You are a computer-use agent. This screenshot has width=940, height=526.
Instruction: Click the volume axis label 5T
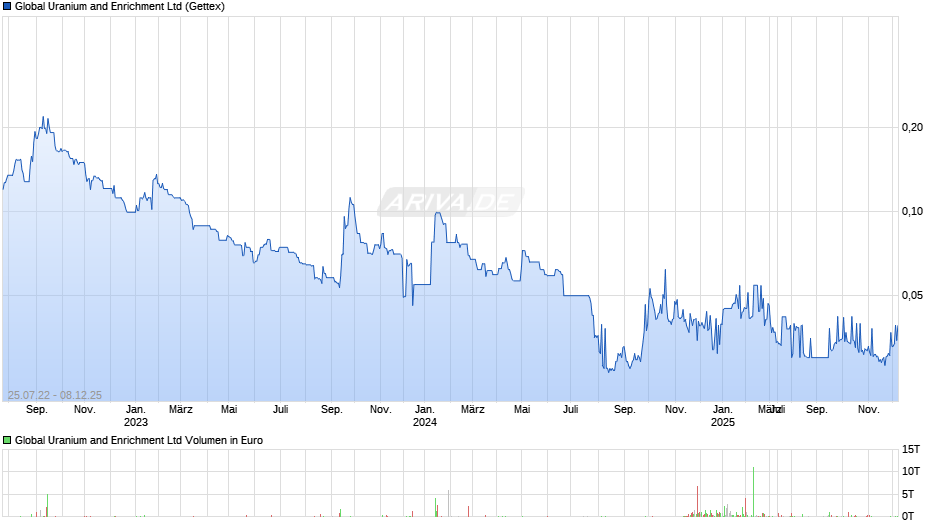tap(908, 494)
